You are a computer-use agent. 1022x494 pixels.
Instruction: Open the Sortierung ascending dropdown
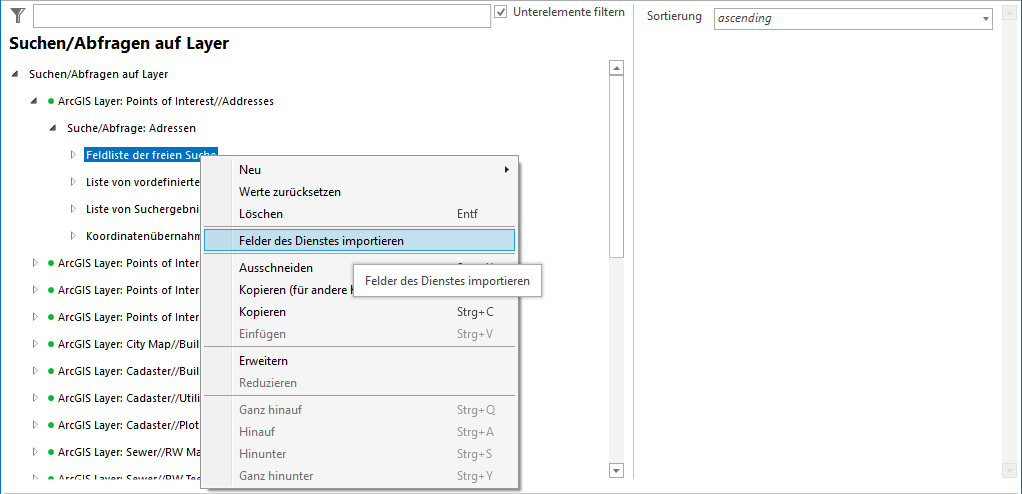tap(984, 19)
